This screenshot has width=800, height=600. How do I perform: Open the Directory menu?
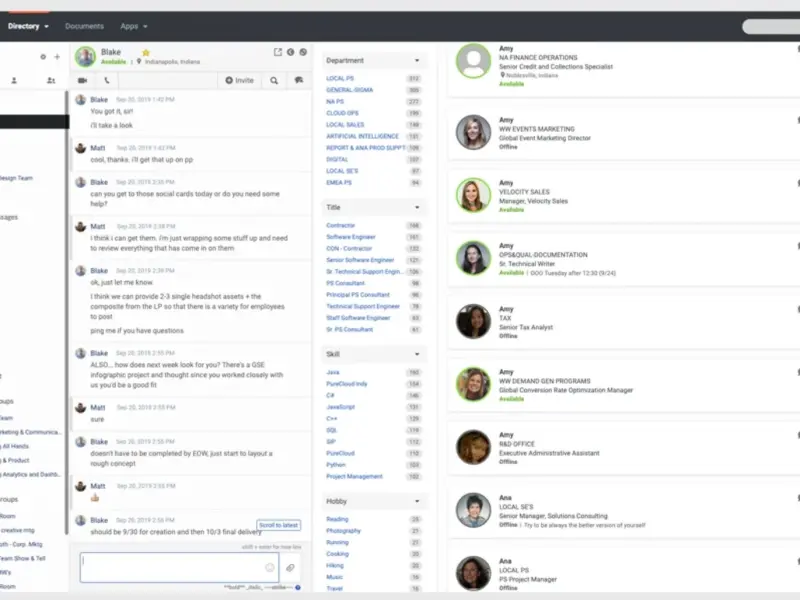pos(28,26)
